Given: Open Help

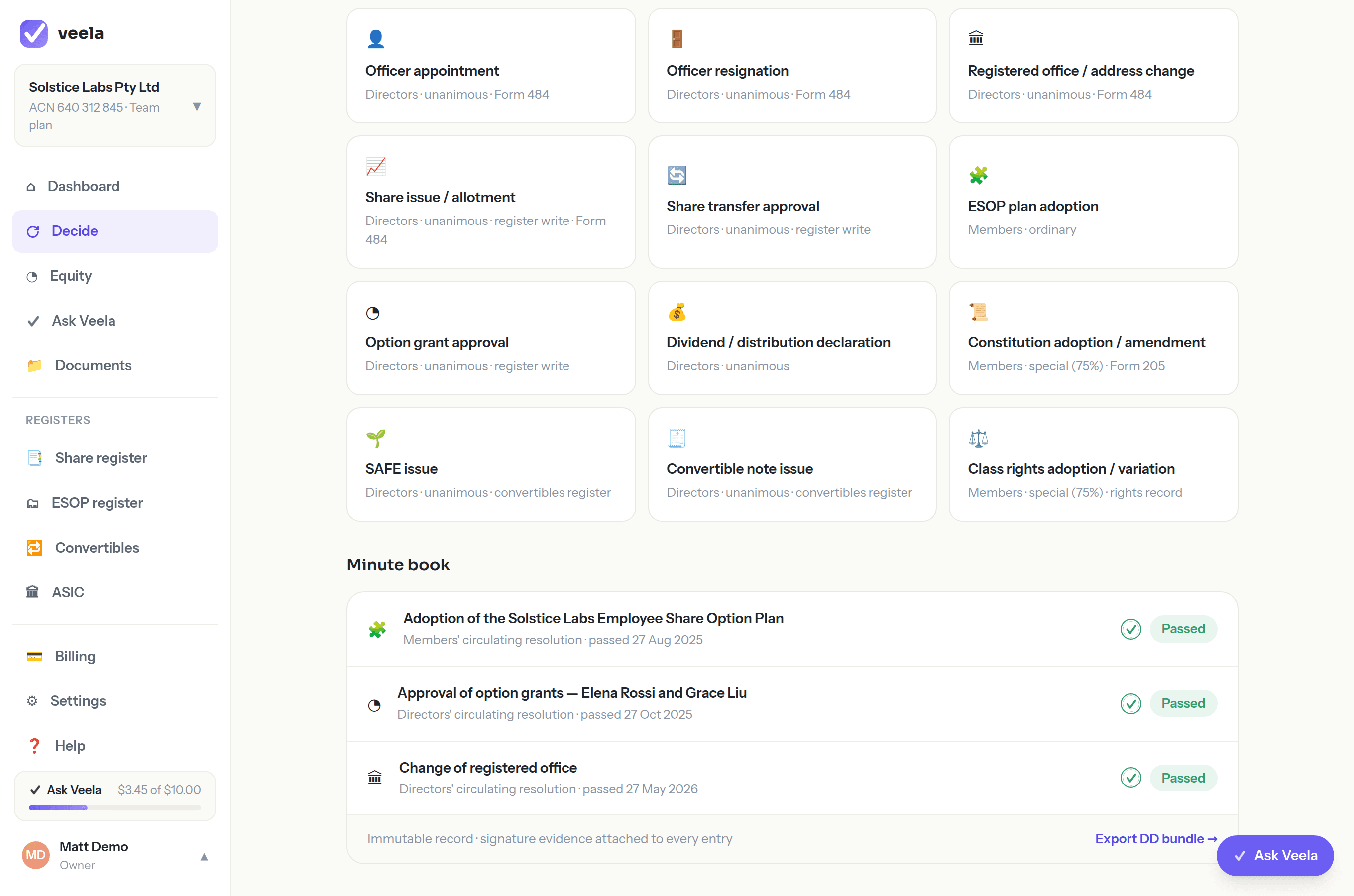Looking at the screenshot, I should tap(115, 746).
